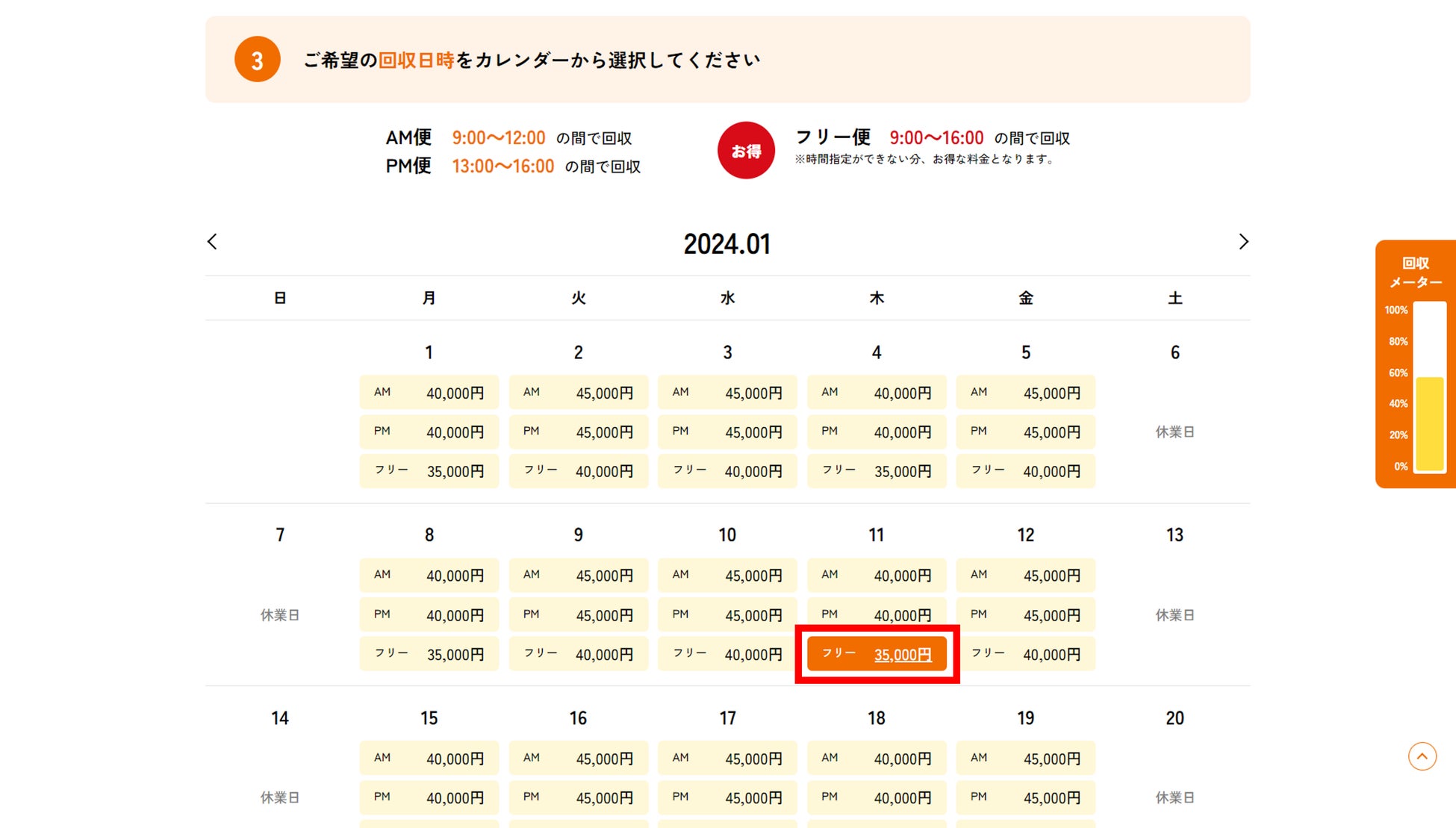Screen dimensions: 1456x828
Task: Click the yellow meter level bar
Action: tap(1429, 423)
